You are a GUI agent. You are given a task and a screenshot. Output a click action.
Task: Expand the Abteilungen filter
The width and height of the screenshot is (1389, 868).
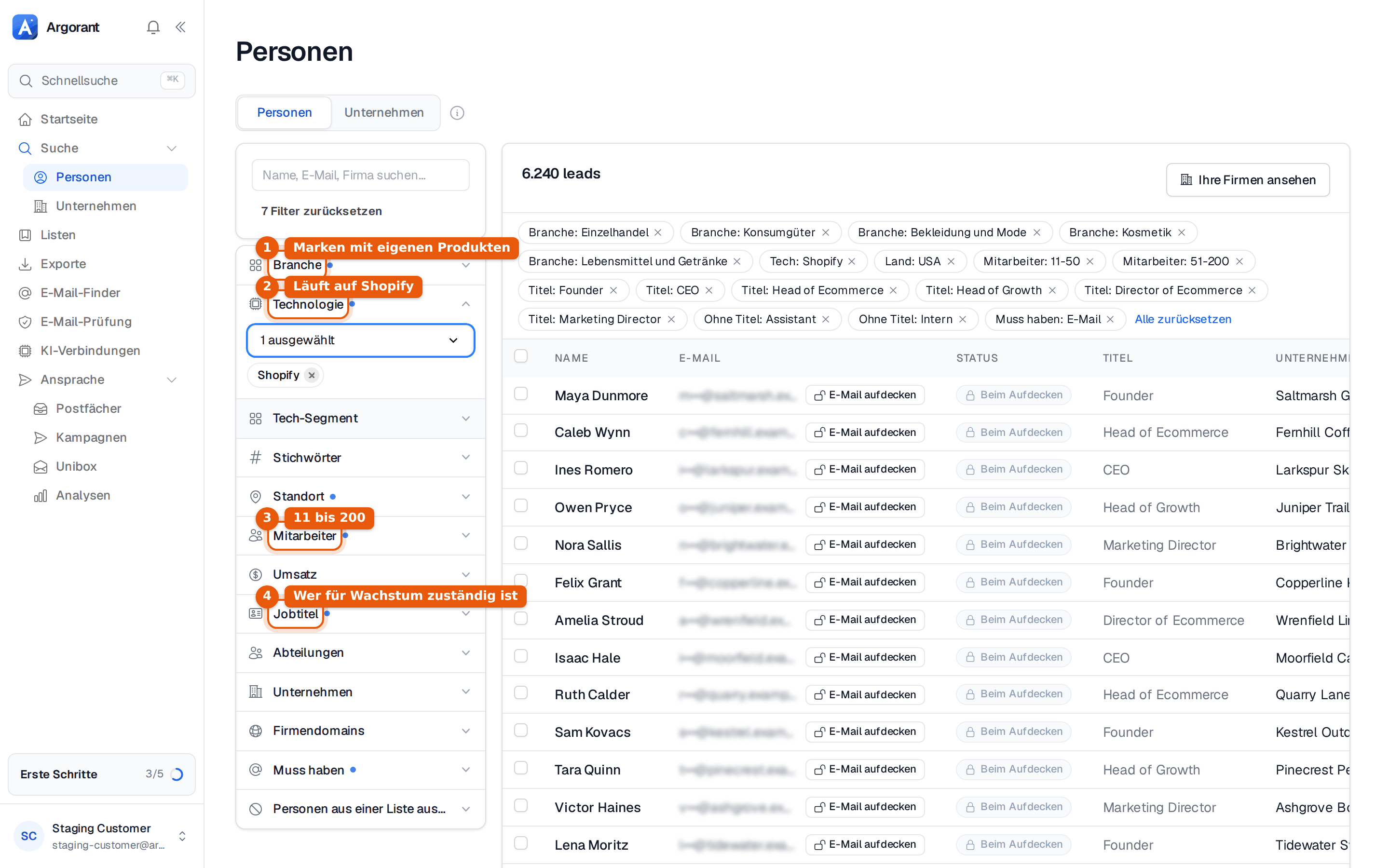(x=360, y=653)
